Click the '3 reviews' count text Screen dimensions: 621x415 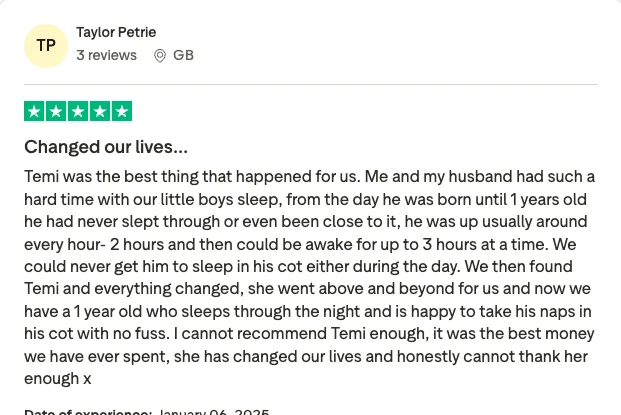pos(107,55)
